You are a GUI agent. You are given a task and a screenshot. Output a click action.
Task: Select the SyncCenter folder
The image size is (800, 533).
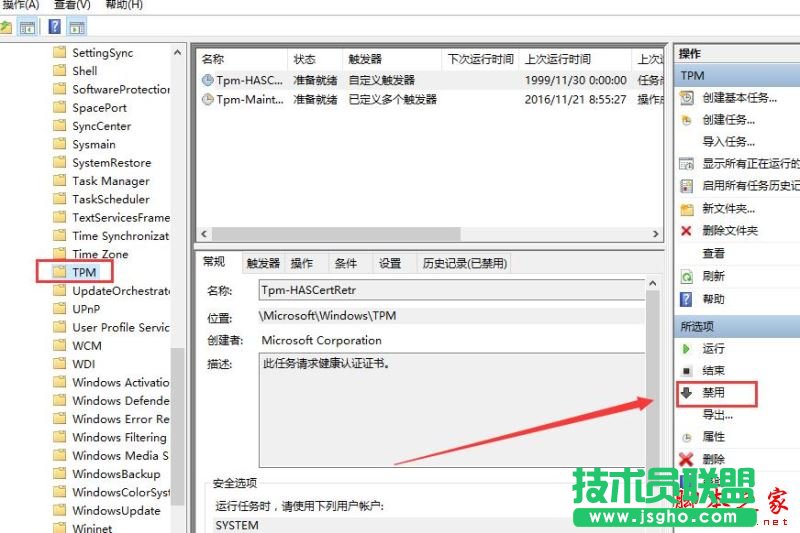[102, 126]
